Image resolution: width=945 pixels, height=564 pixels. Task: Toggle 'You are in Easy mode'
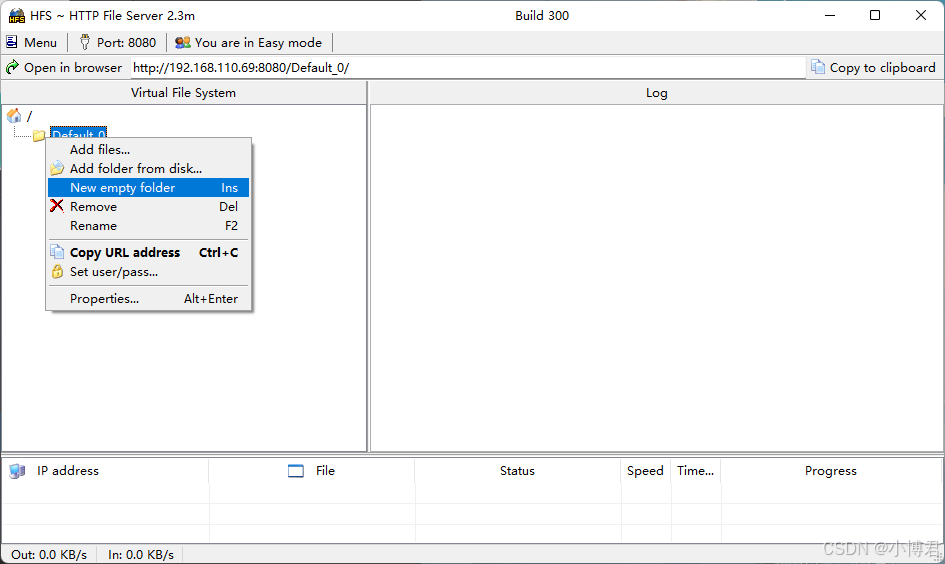pos(248,42)
